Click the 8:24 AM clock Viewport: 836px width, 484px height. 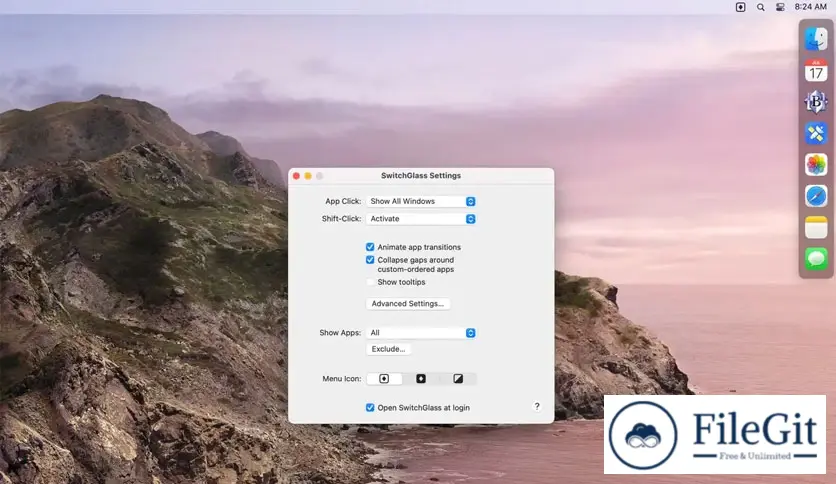tap(810, 7)
